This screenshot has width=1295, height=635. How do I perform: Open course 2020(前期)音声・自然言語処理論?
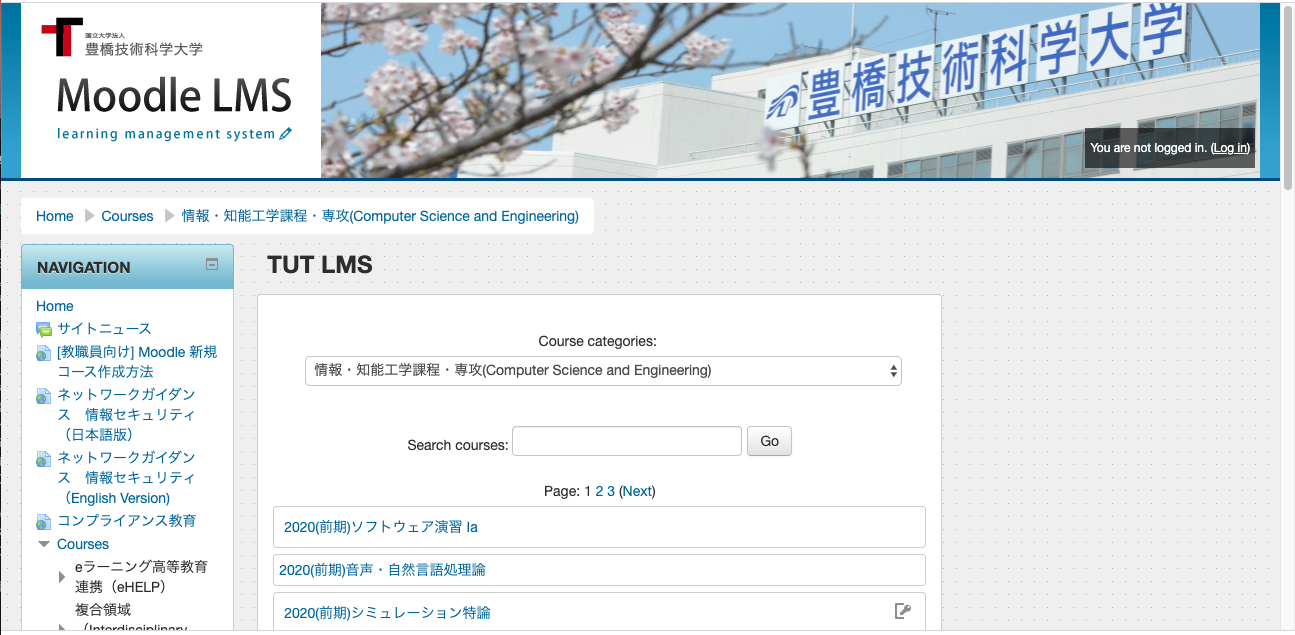[x=382, y=570]
